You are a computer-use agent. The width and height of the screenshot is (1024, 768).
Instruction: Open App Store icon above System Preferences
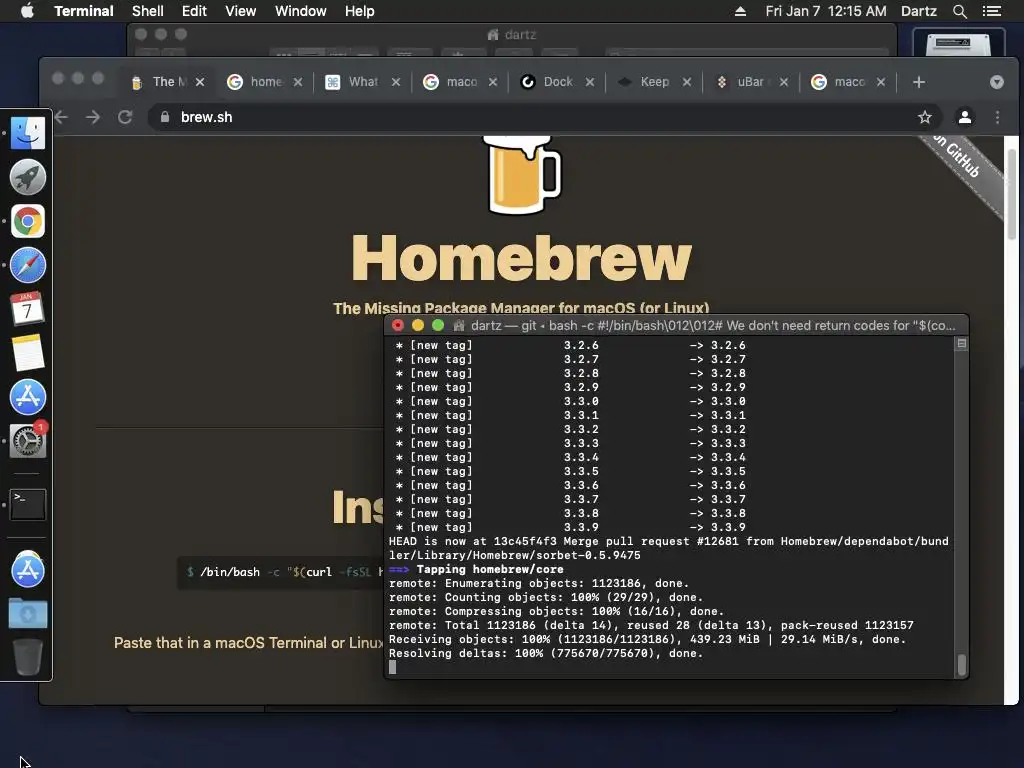[27, 397]
